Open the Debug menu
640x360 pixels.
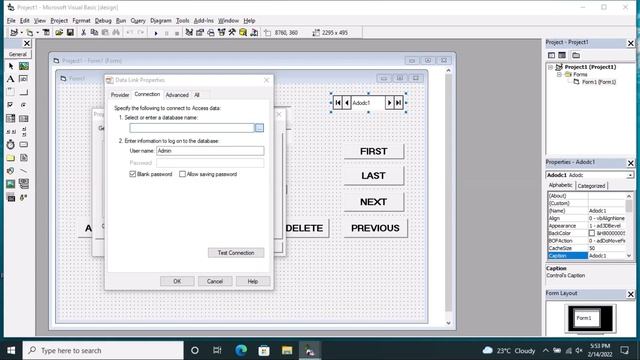(103, 20)
